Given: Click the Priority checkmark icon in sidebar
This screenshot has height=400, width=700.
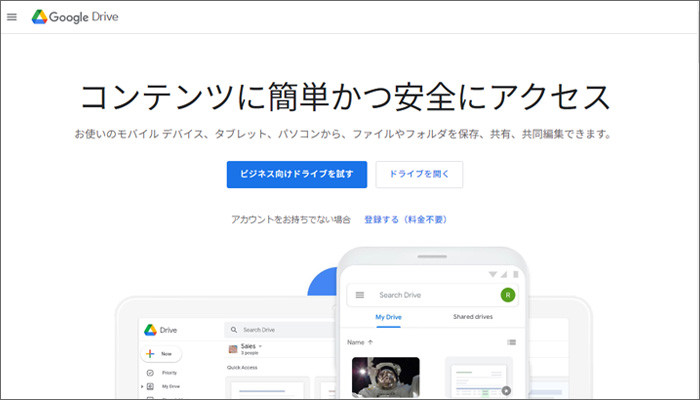Looking at the screenshot, I should [150, 373].
